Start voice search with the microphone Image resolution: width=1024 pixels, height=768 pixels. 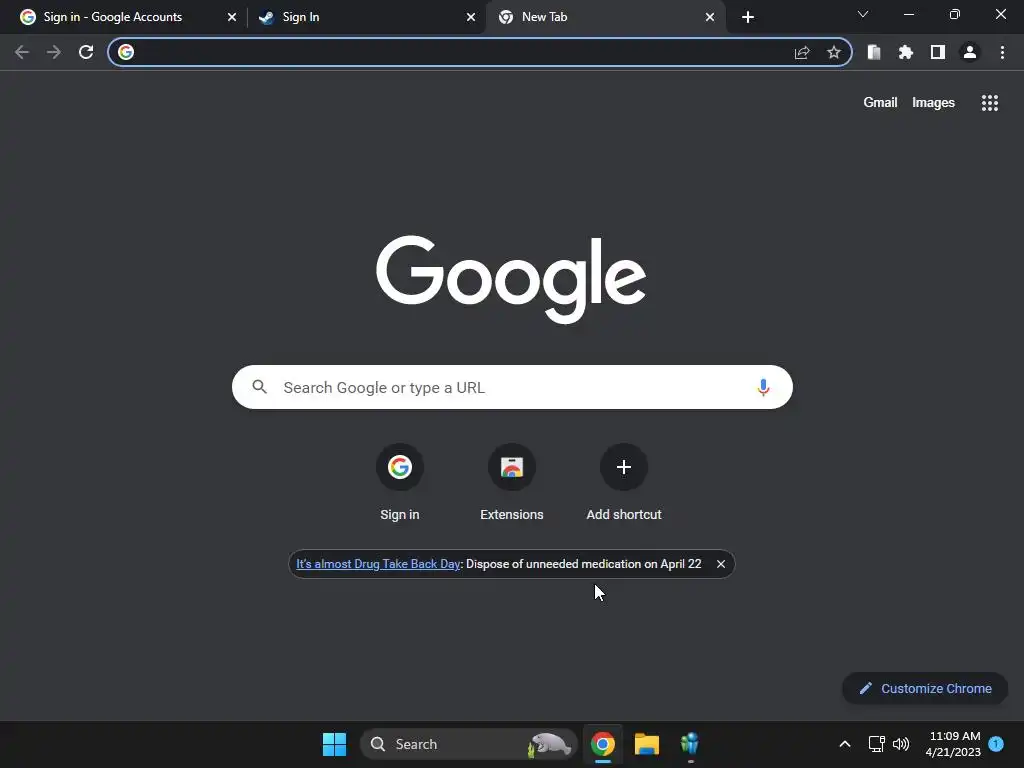tap(763, 387)
